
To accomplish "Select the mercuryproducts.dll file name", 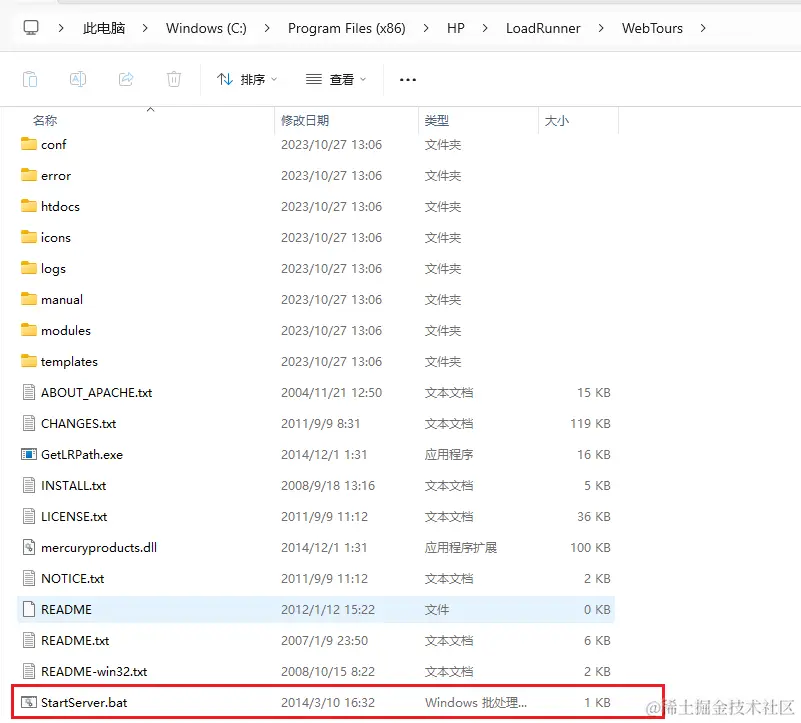I will [99, 548].
